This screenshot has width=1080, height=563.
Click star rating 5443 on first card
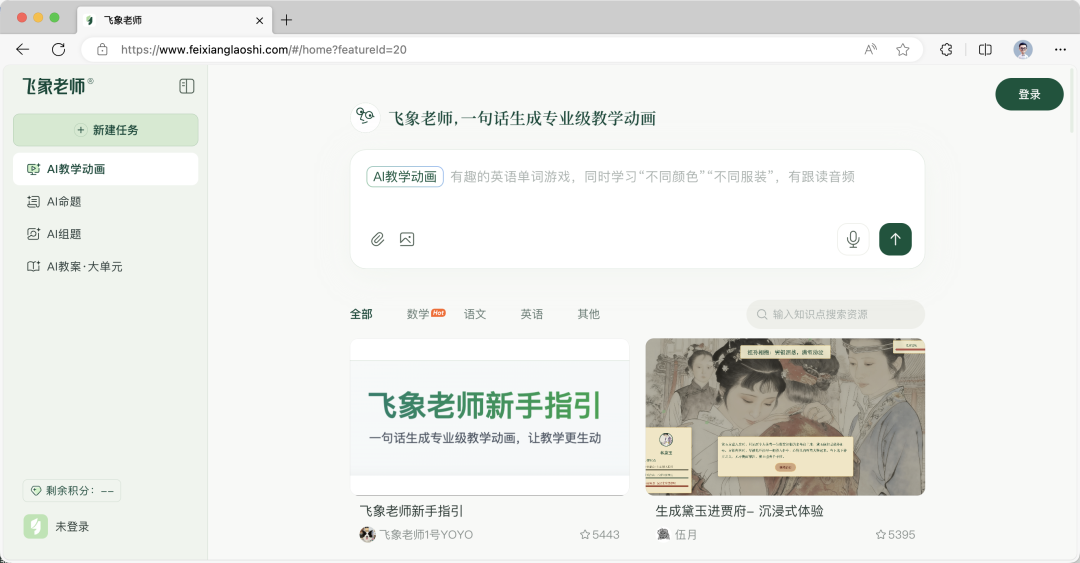coord(599,535)
